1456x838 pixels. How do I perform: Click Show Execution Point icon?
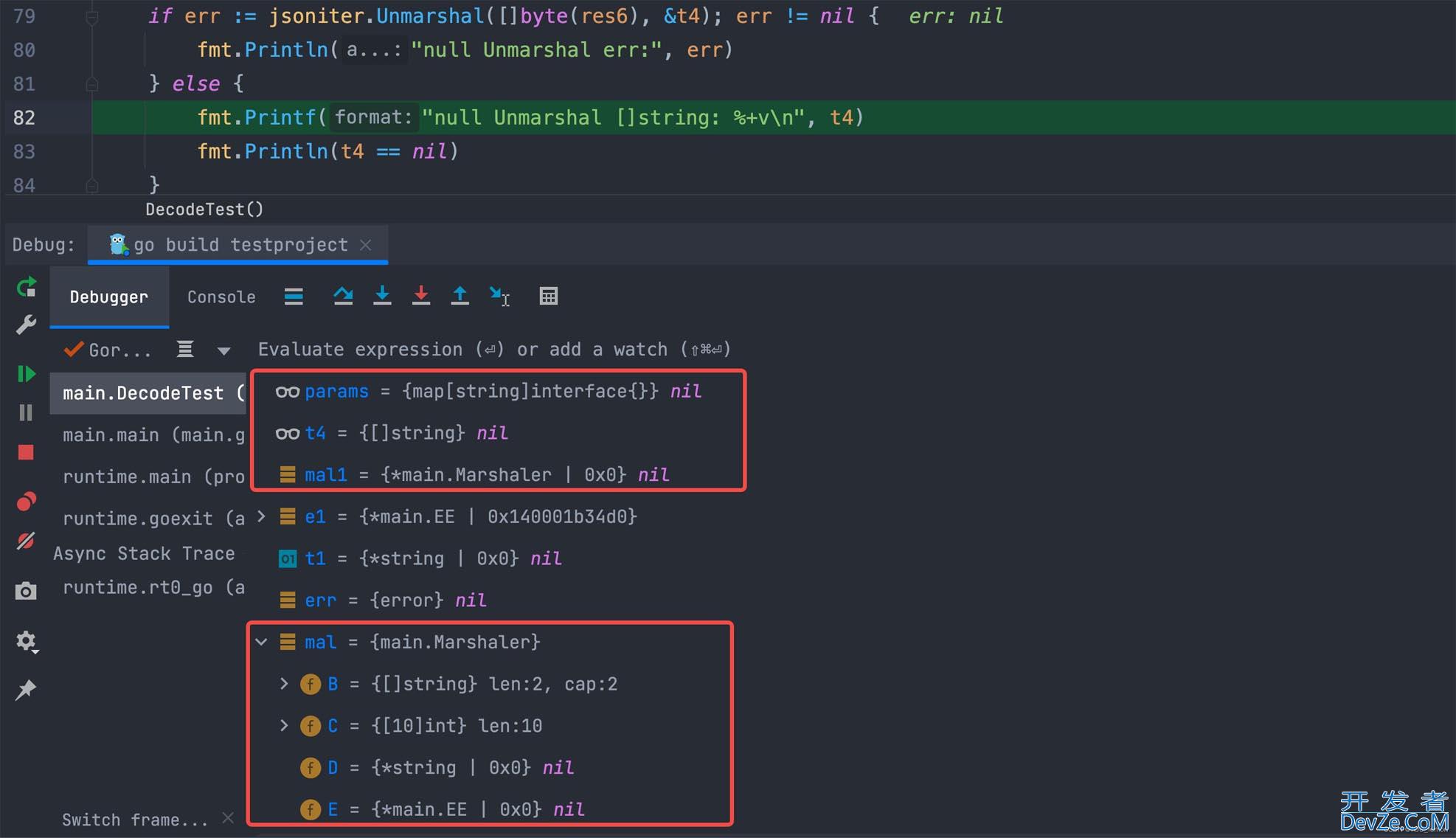click(294, 297)
